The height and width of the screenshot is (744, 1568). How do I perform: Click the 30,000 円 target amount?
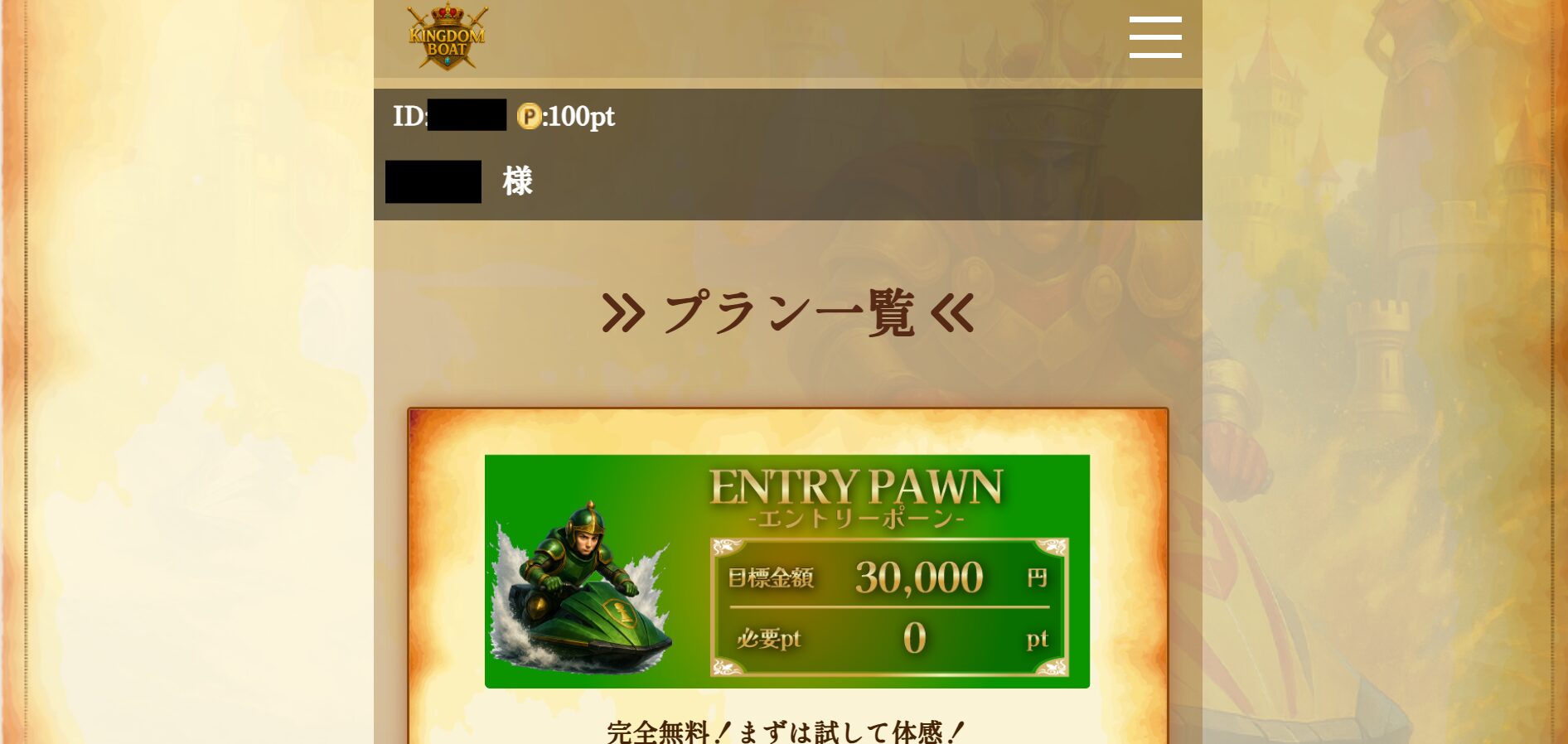951,577
